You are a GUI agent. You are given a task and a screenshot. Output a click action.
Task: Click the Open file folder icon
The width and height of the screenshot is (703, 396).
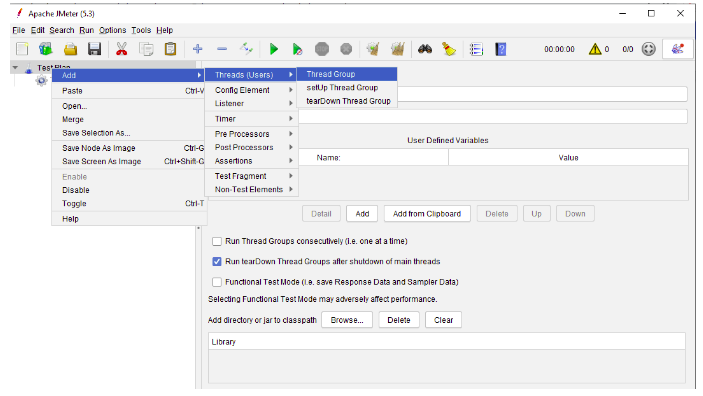(x=70, y=49)
